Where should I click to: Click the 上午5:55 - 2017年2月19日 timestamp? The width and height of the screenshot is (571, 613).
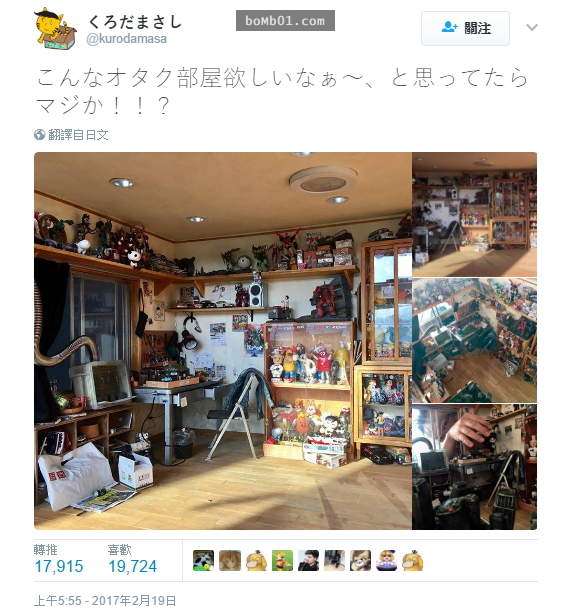point(105,600)
